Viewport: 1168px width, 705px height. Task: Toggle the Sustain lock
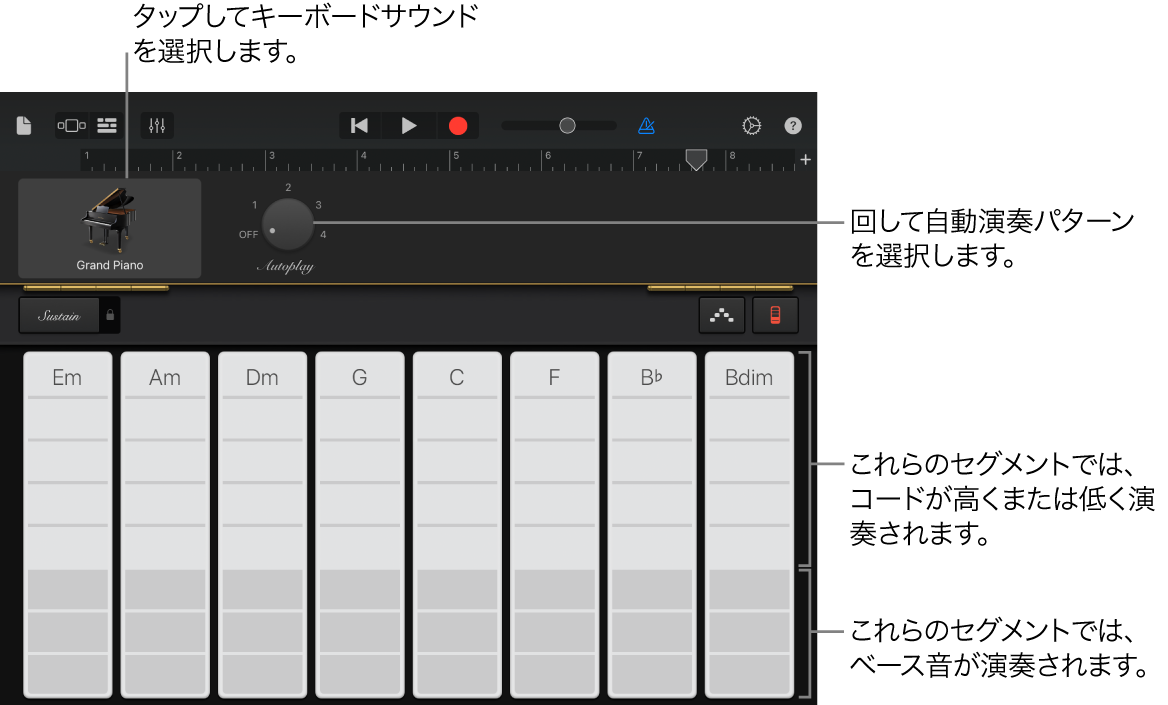click(110, 314)
